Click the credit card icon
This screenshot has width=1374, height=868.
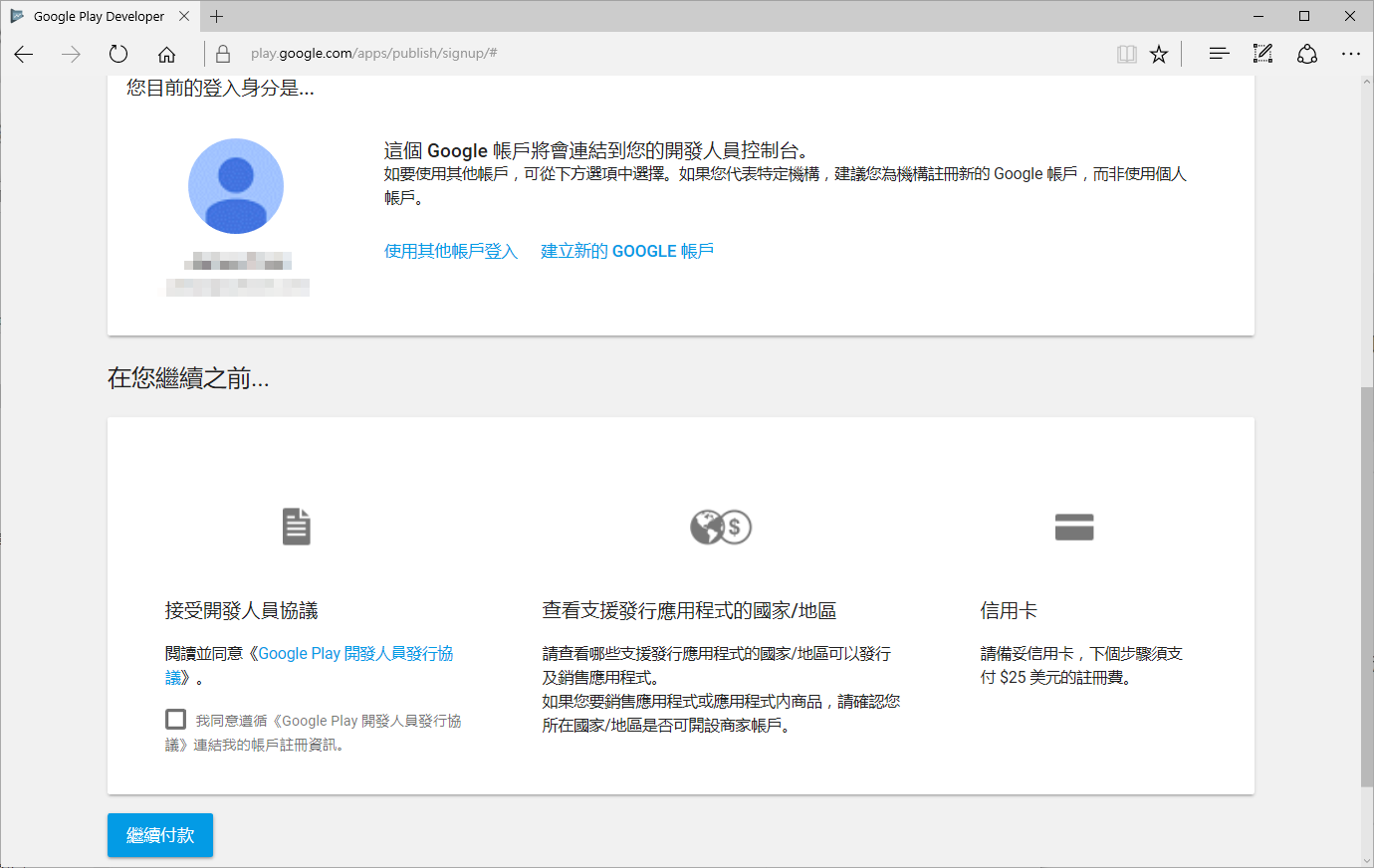pyautogui.click(x=1074, y=527)
